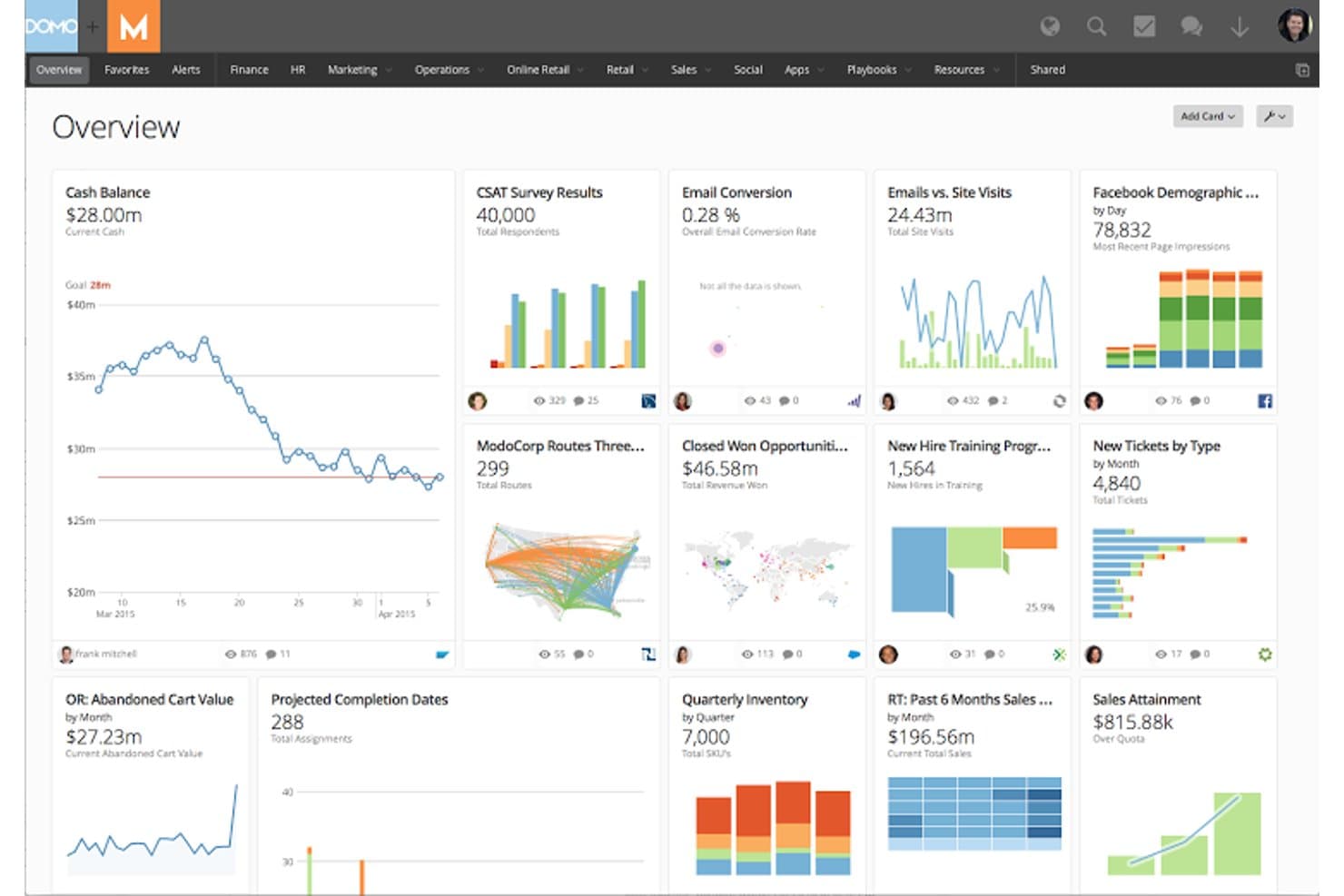Click green gear icon on New Tickets card
Image resolution: width=1344 pixels, height=896 pixels.
click(1265, 654)
